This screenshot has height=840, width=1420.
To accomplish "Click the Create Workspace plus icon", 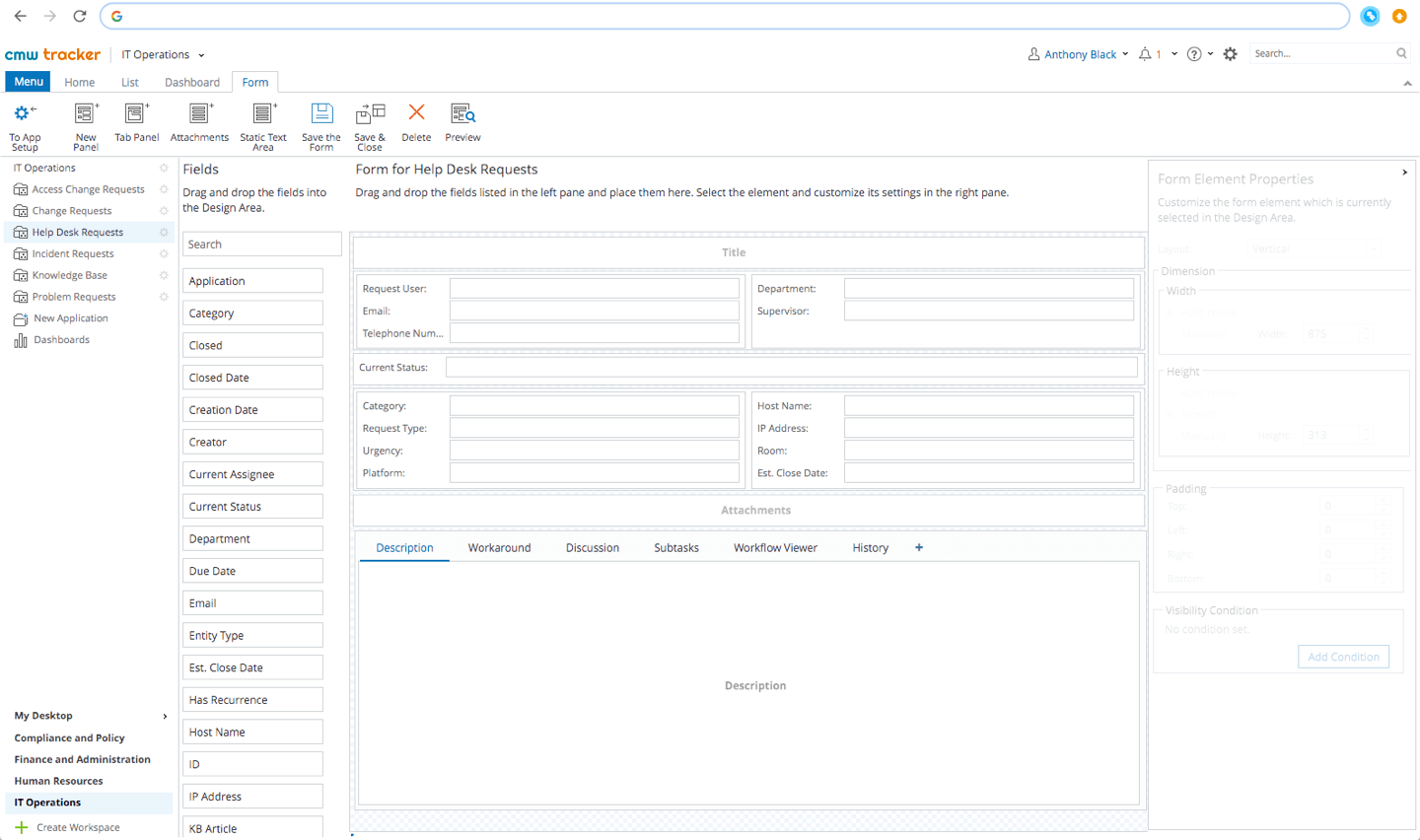I will point(21,828).
